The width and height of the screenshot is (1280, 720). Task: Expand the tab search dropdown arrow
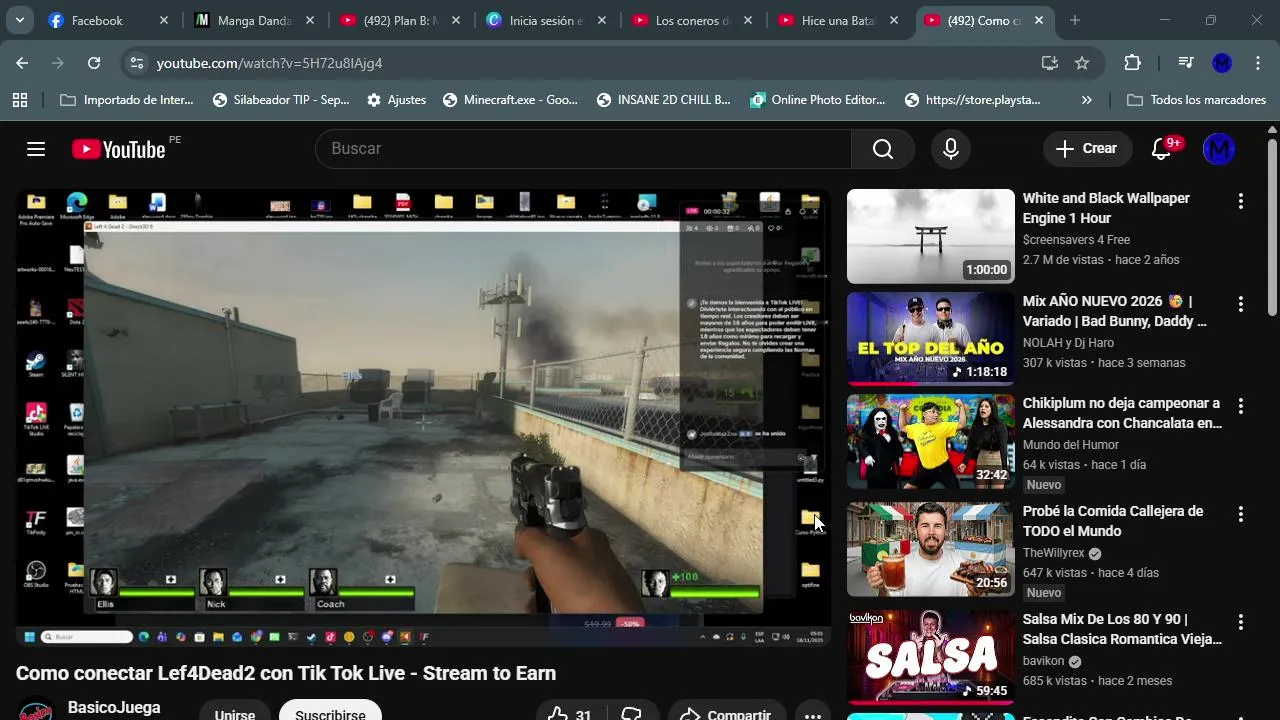[x=19, y=20]
